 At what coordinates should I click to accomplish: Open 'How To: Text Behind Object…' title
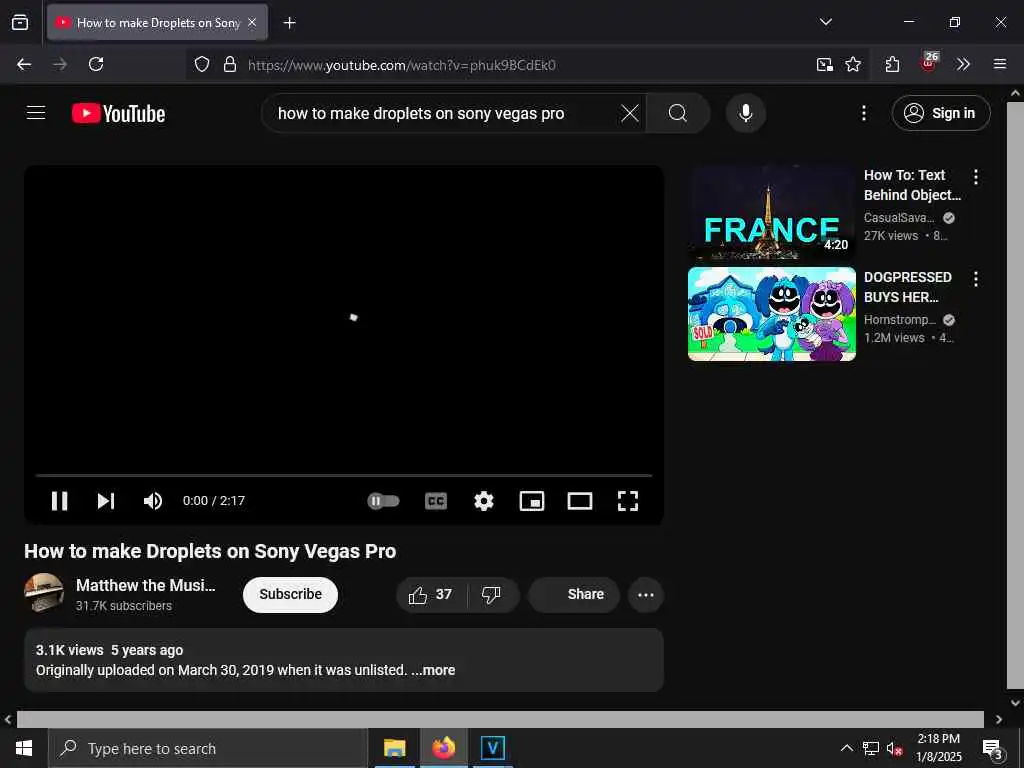point(912,185)
